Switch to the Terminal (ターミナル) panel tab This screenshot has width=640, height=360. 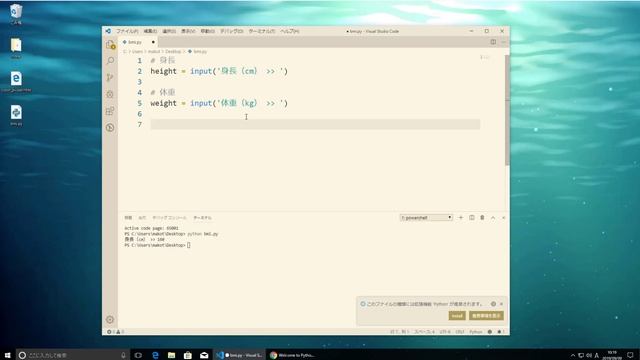click(202, 218)
